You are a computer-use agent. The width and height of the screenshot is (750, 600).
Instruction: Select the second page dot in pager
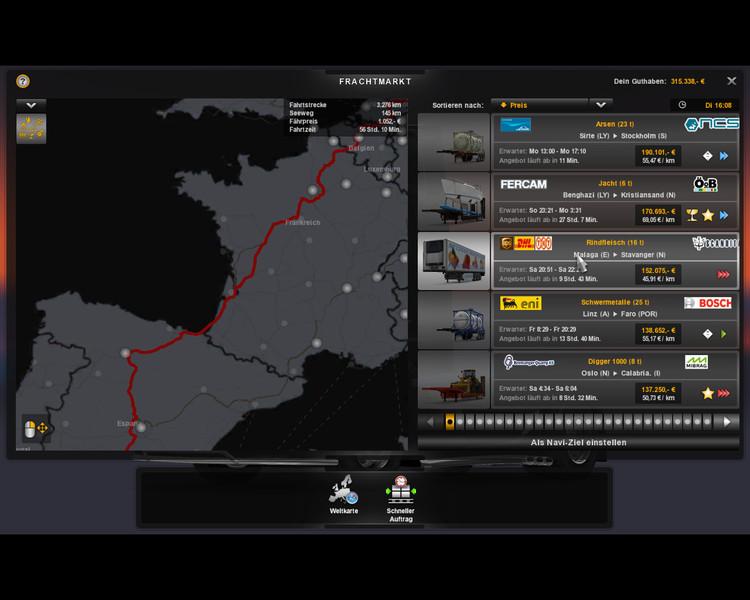pos(462,422)
